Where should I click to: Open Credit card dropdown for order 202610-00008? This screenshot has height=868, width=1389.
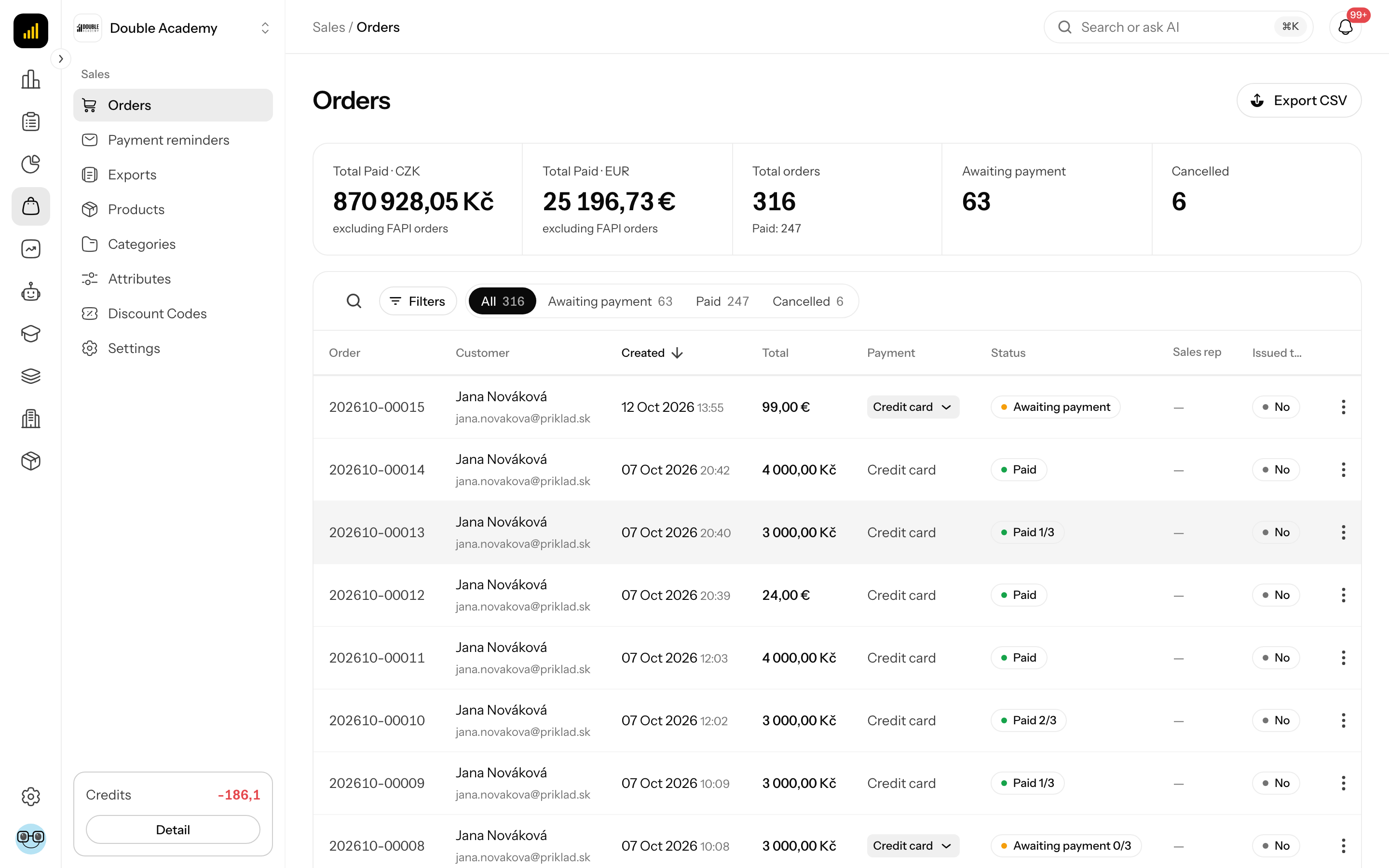(912, 846)
